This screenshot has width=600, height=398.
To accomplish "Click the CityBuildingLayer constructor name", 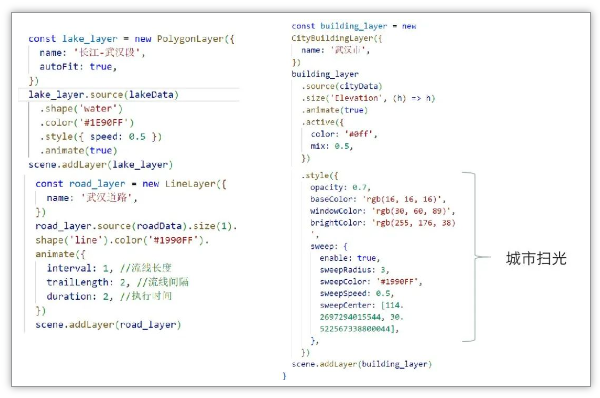I will [332, 38].
